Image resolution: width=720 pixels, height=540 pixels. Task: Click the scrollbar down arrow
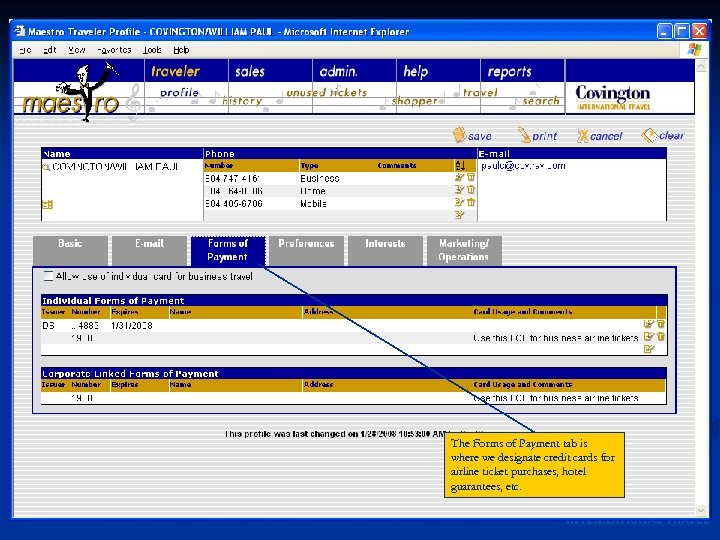coord(700,510)
